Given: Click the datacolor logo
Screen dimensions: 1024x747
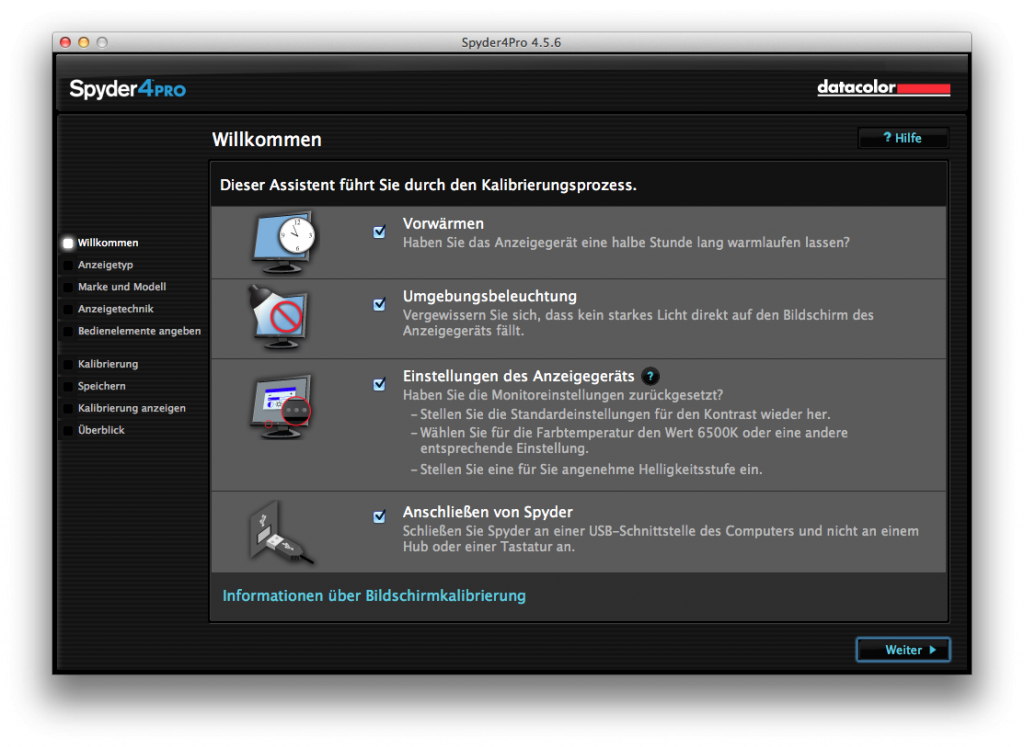Looking at the screenshot, I should [884, 88].
